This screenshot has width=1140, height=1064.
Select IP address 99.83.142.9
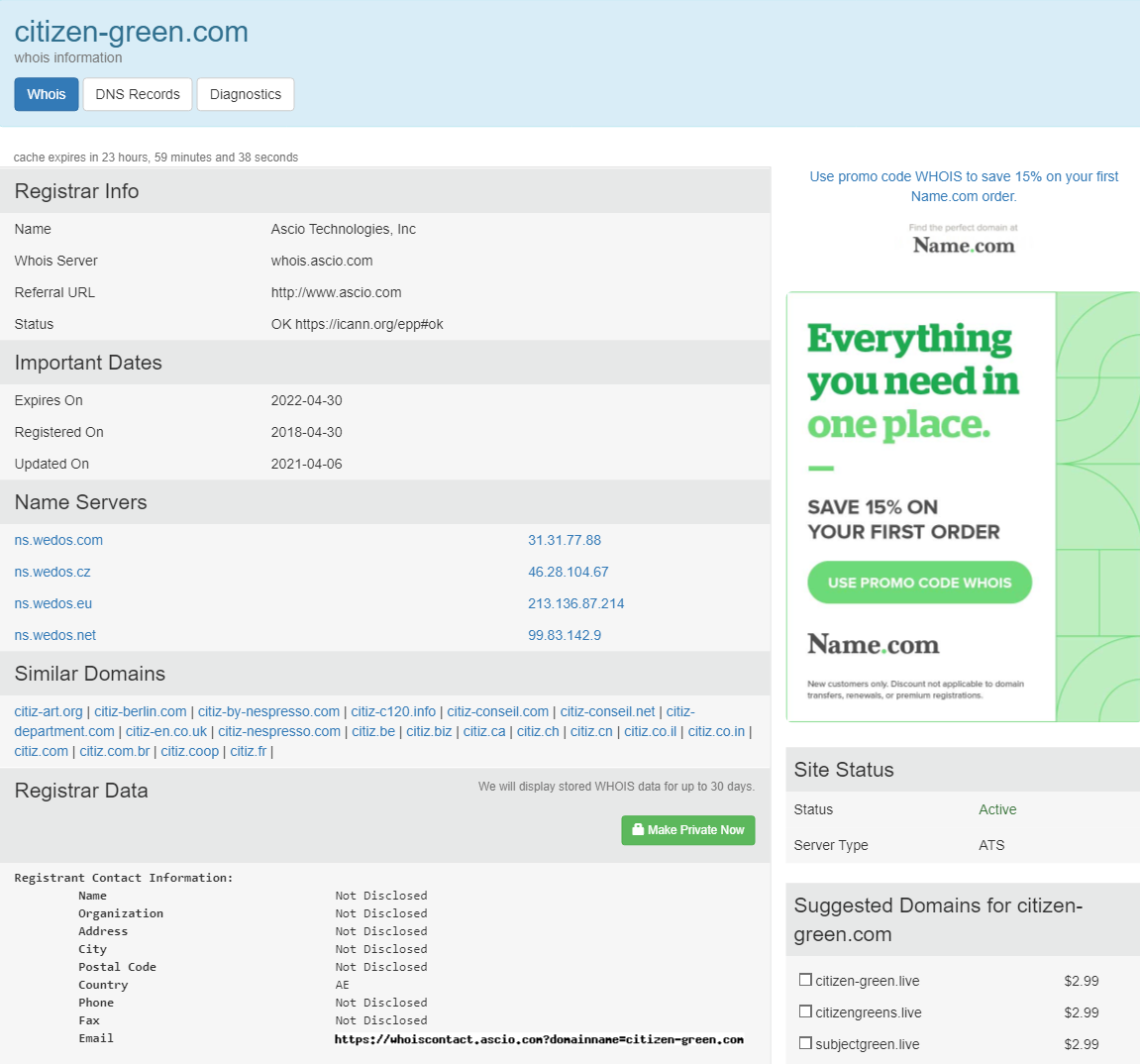click(565, 636)
